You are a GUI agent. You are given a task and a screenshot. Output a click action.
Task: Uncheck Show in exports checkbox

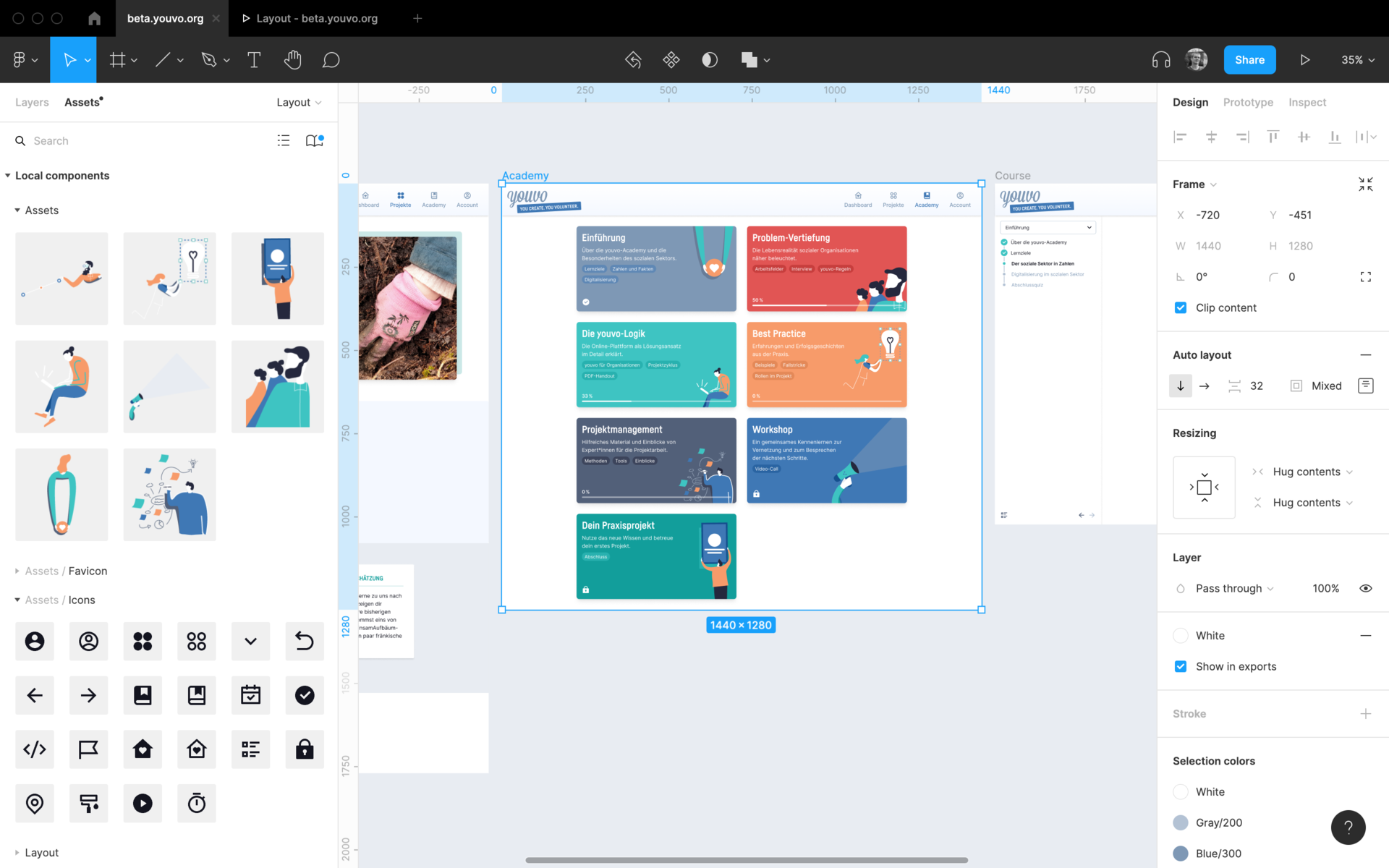(x=1181, y=666)
